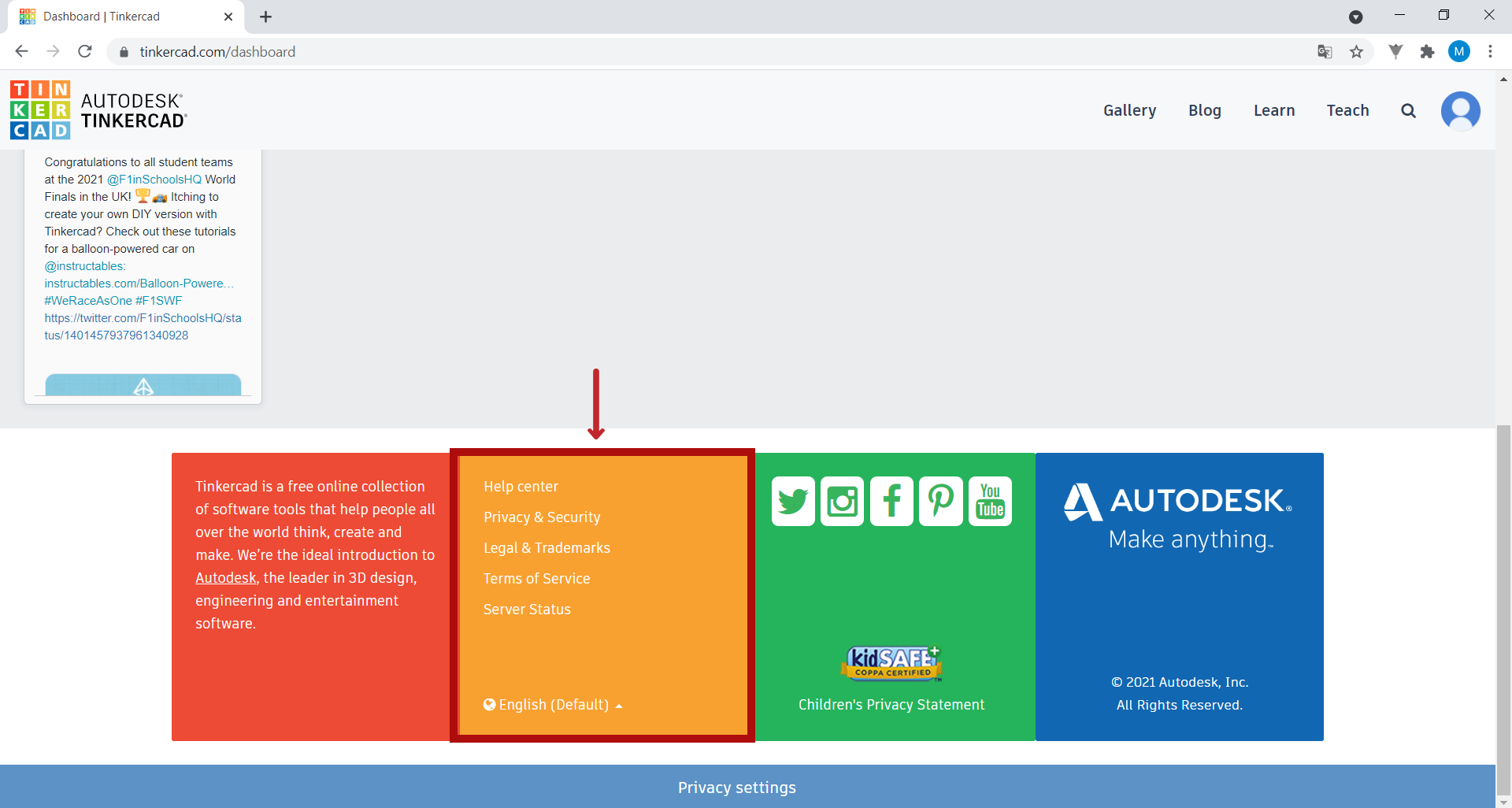Screen dimensions: 1512x808
Task: Open Tinkercad's YouTube icon
Action: (990, 501)
